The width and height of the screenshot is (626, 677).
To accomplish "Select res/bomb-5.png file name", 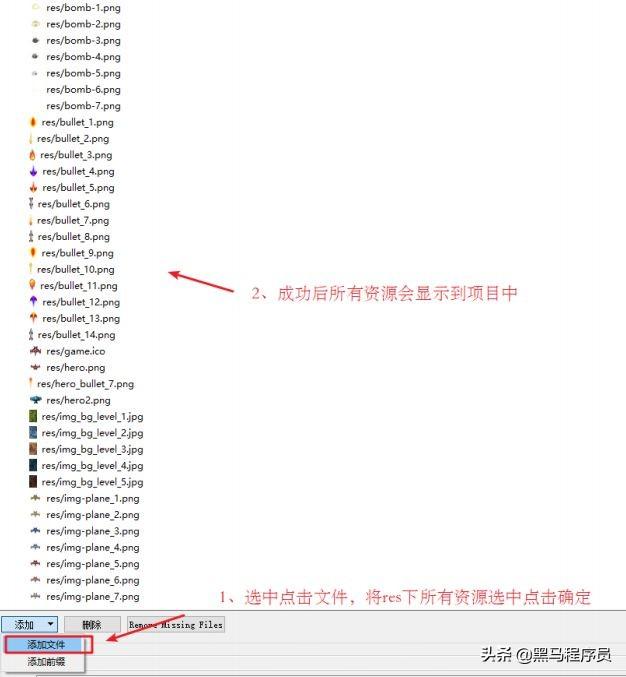I will (x=83, y=73).
